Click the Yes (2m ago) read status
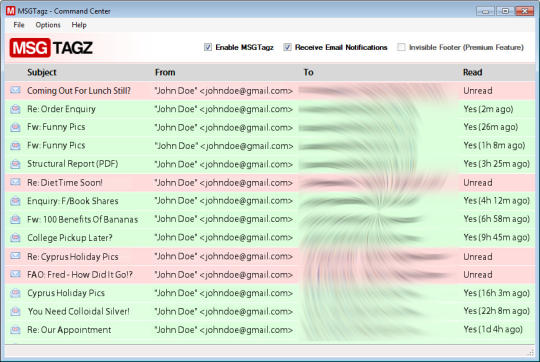 click(x=488, y=109)
